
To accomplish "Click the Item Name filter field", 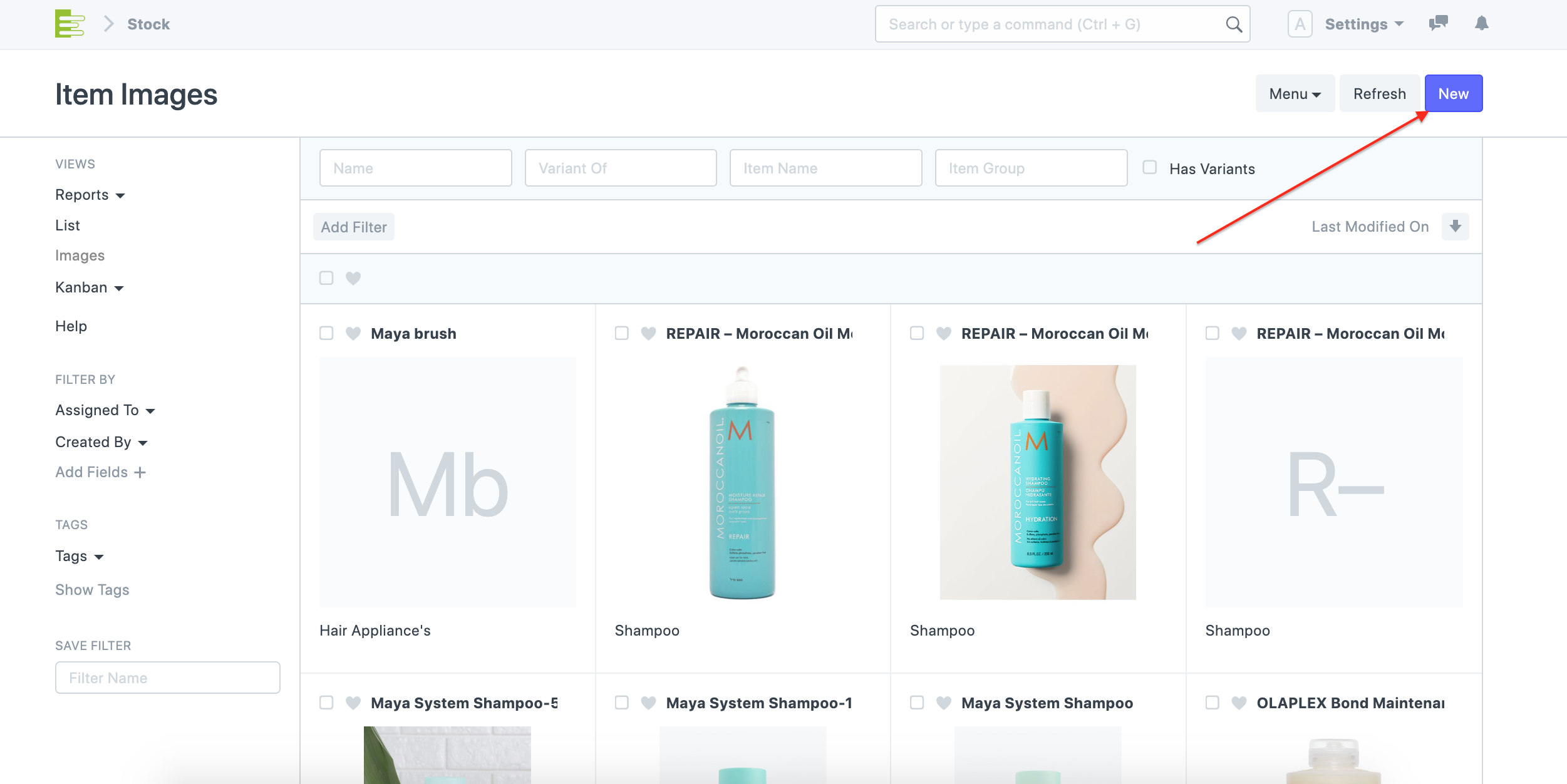I will pos(825,168).
